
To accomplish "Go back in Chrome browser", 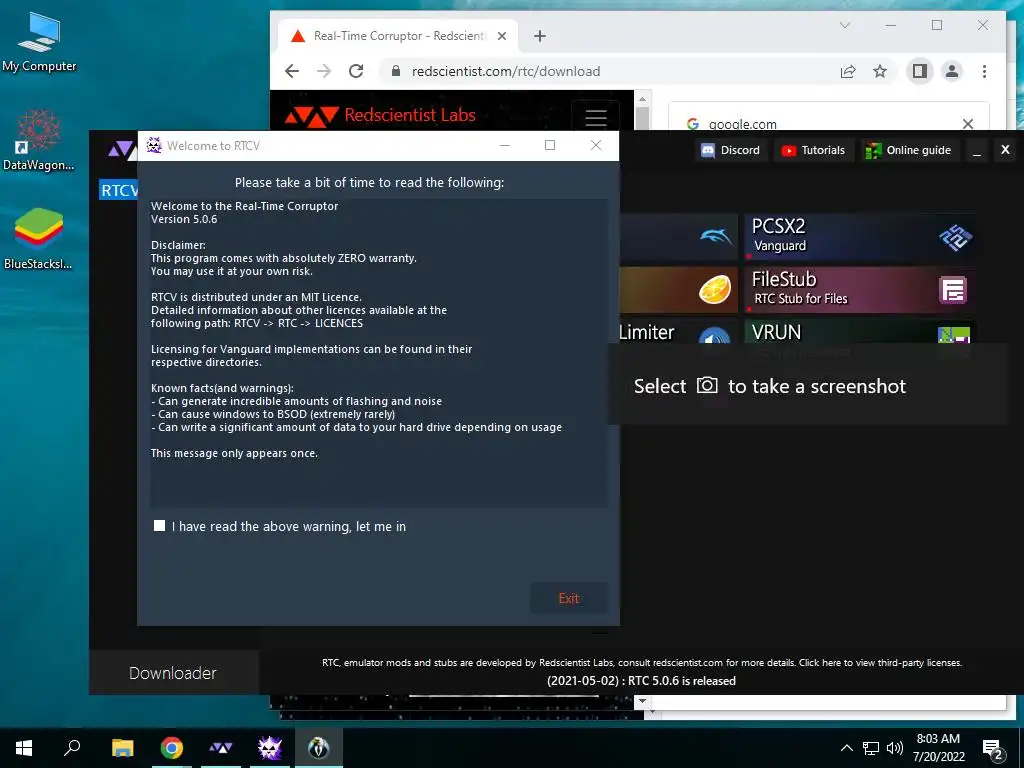I will [292, 71].
